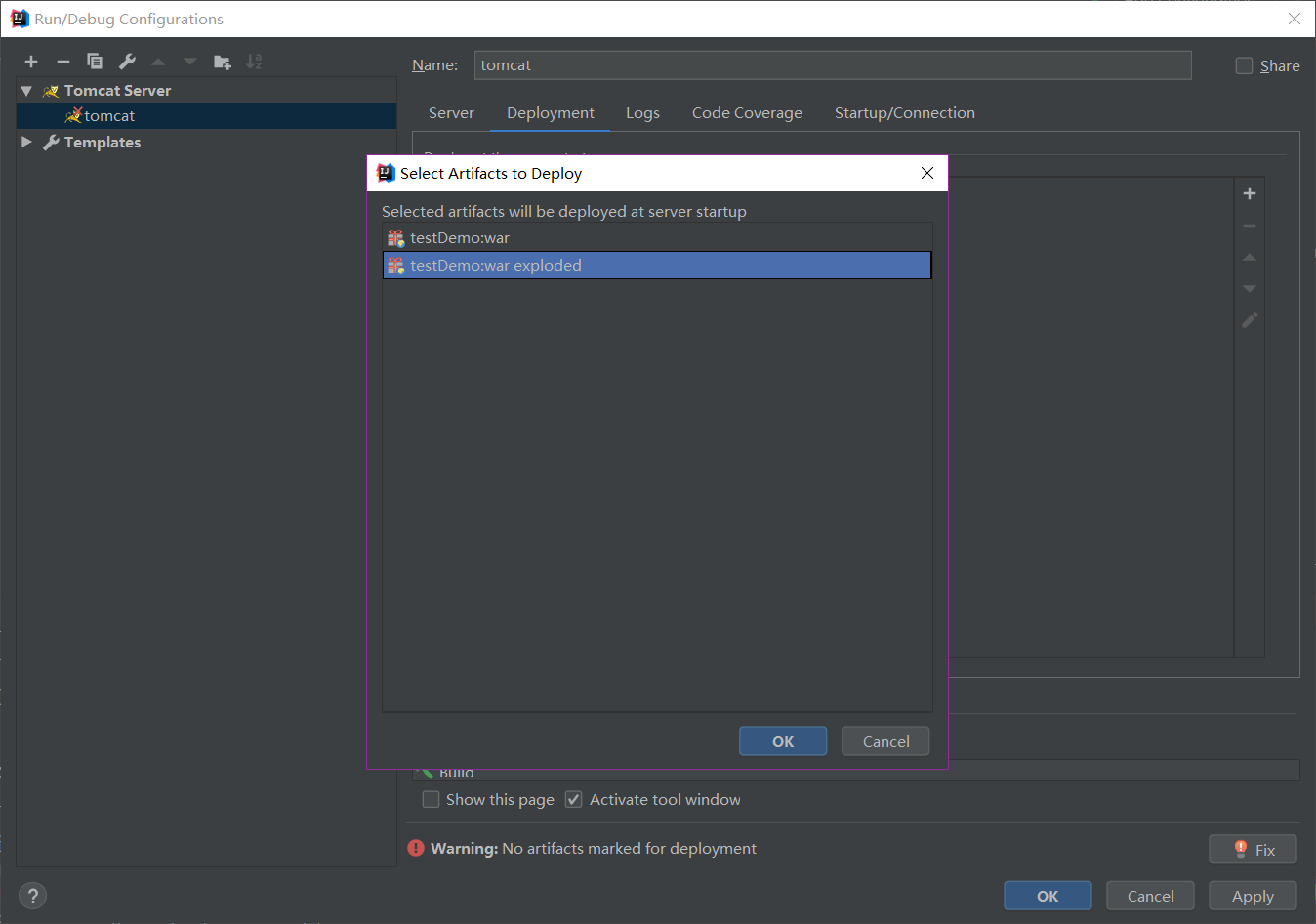The image size is (1316, 924).
Task: Edit artifact pencil icon in deployment panel
Action: click(x=1250, y=320)
